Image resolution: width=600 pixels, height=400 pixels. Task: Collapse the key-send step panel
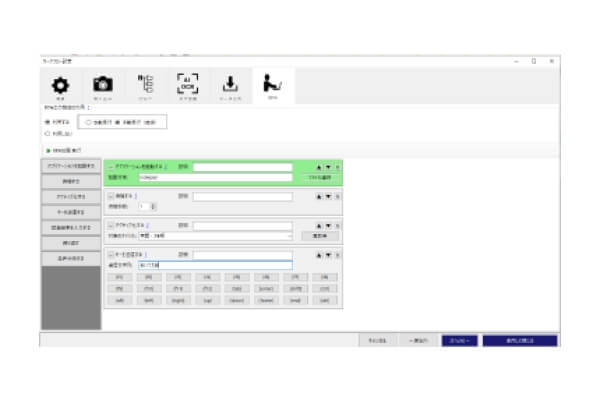110,254
